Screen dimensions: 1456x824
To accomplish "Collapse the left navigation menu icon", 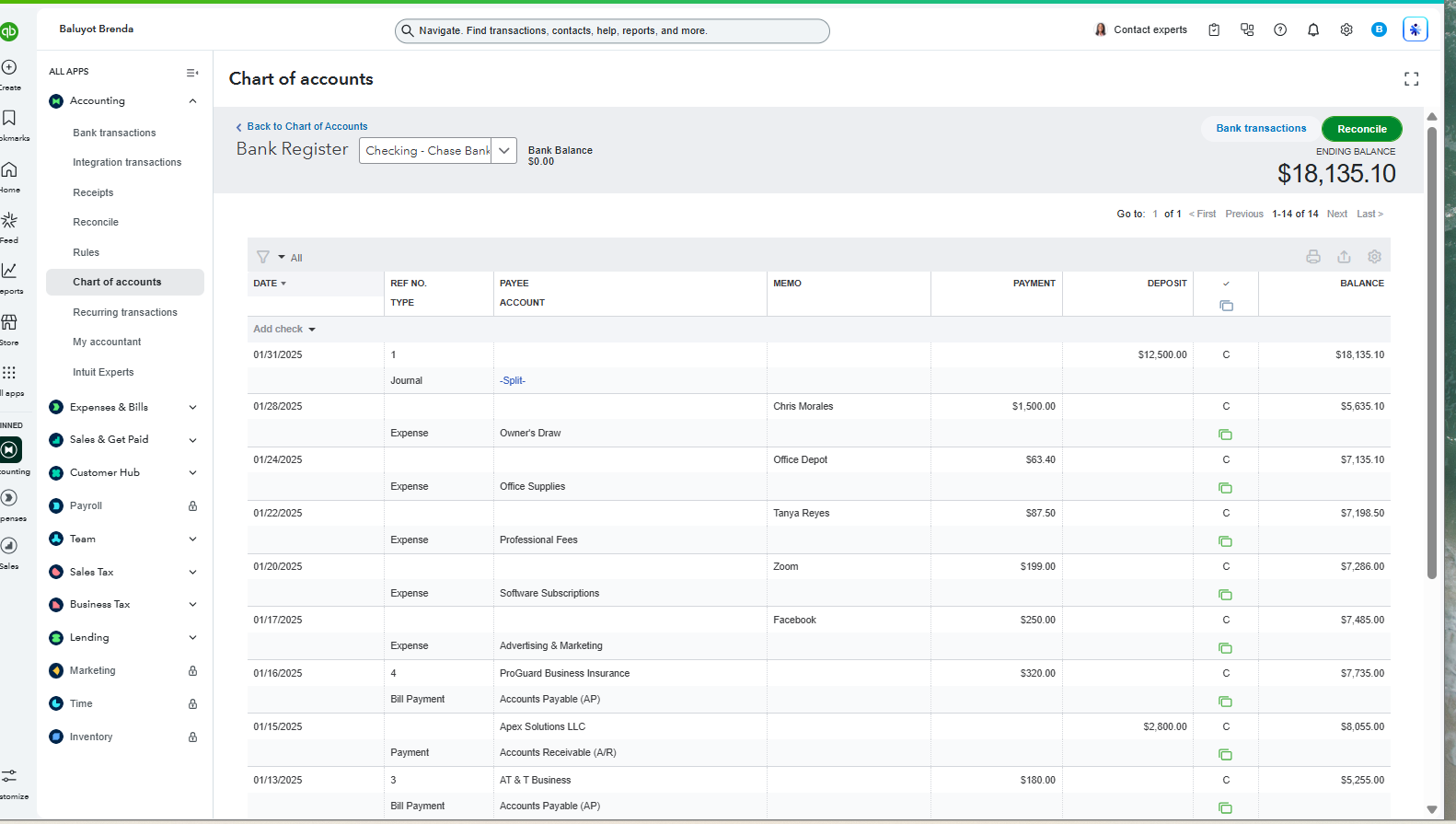I will 192,73.
